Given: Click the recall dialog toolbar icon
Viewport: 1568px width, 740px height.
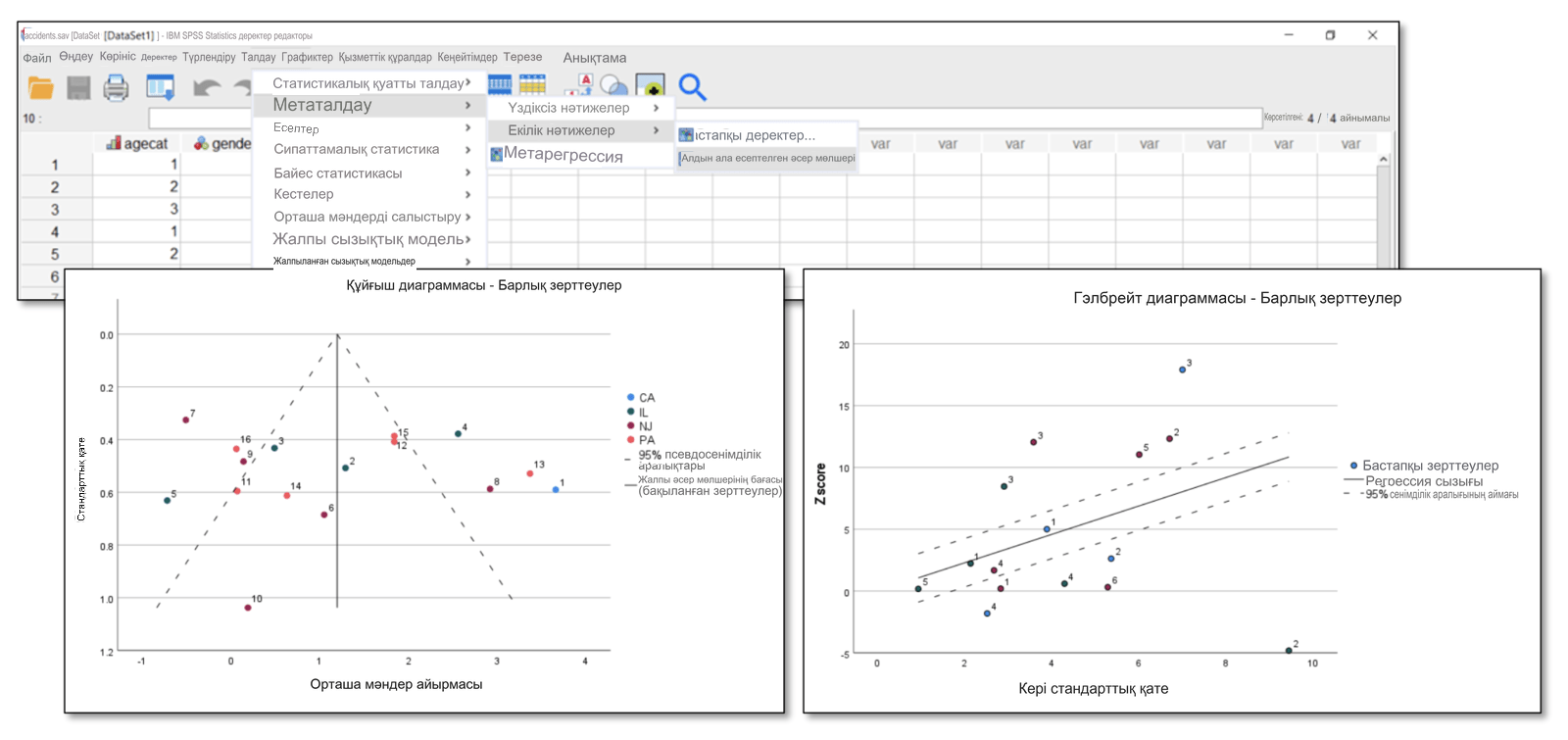Looking at the screenshot, I should (160, 88).
